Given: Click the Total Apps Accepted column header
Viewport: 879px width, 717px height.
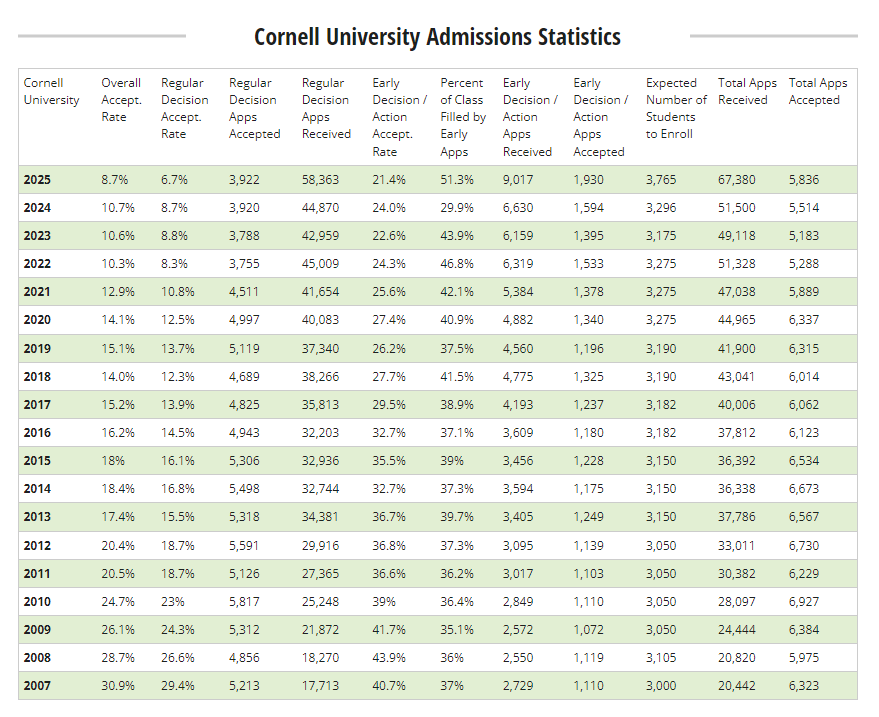Looking at the screenshot, I should (x=817, y=91).
